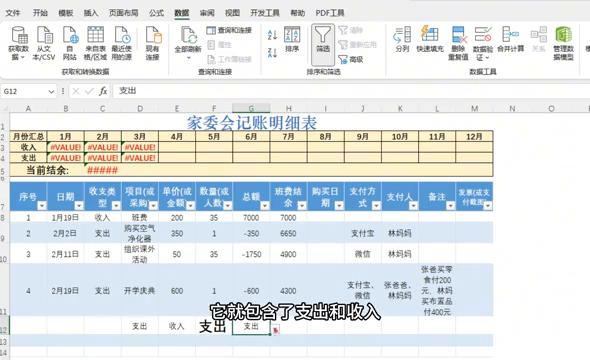Open the 序号 column filter dropdown
Image resolution: width=590 pixels, height=360 pixels.
(42, 205)
